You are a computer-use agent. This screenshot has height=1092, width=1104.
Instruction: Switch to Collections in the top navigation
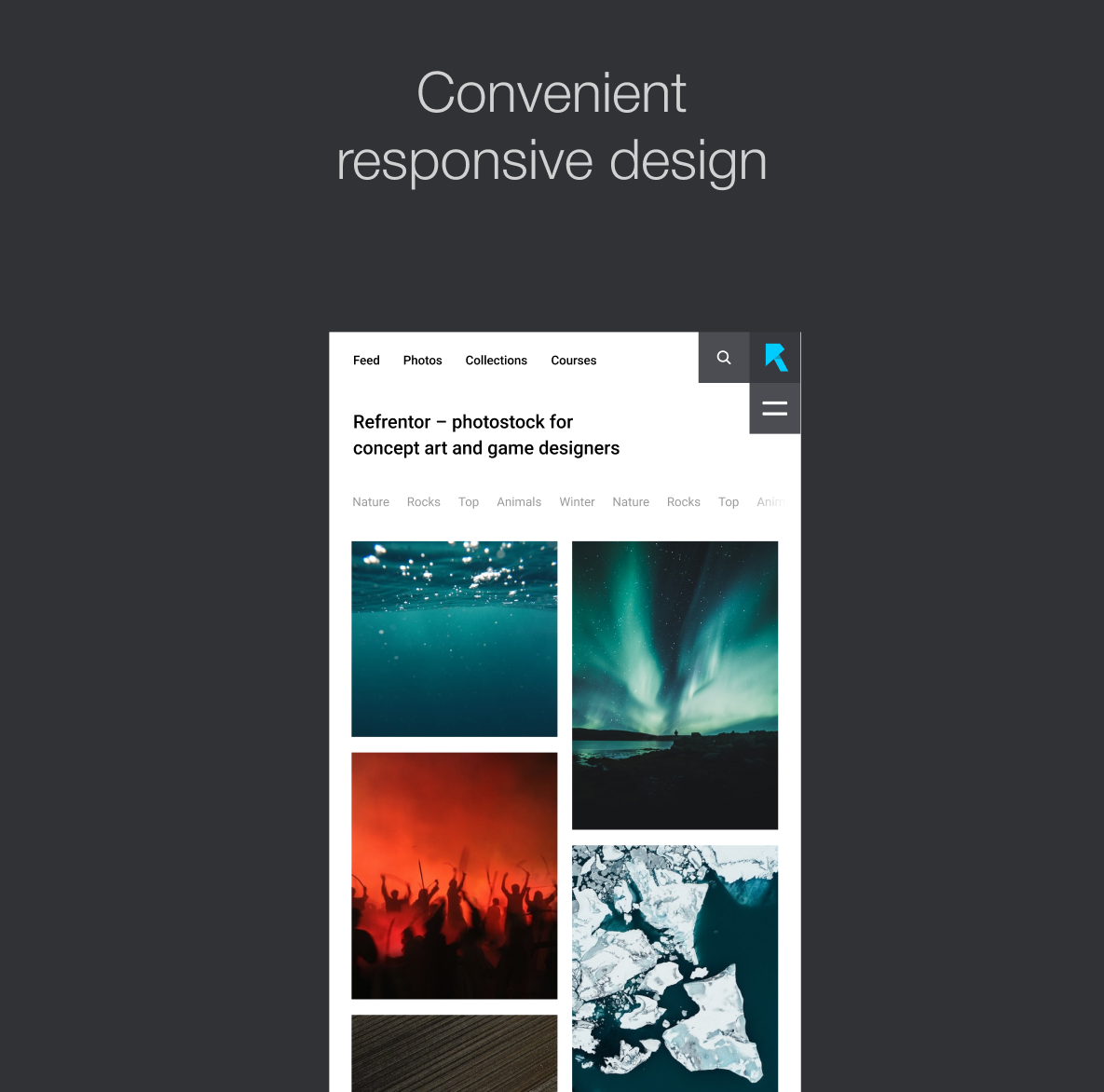coord(496,361)
